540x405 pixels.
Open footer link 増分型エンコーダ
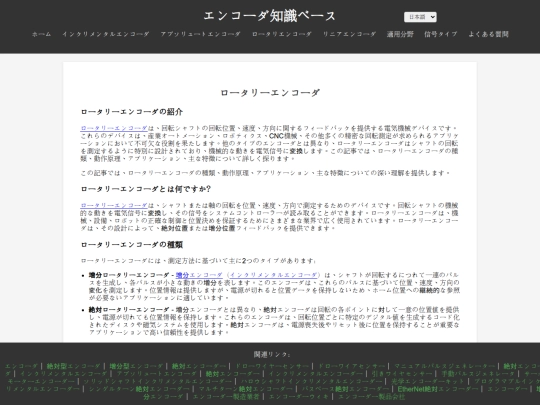click(136, 366)
